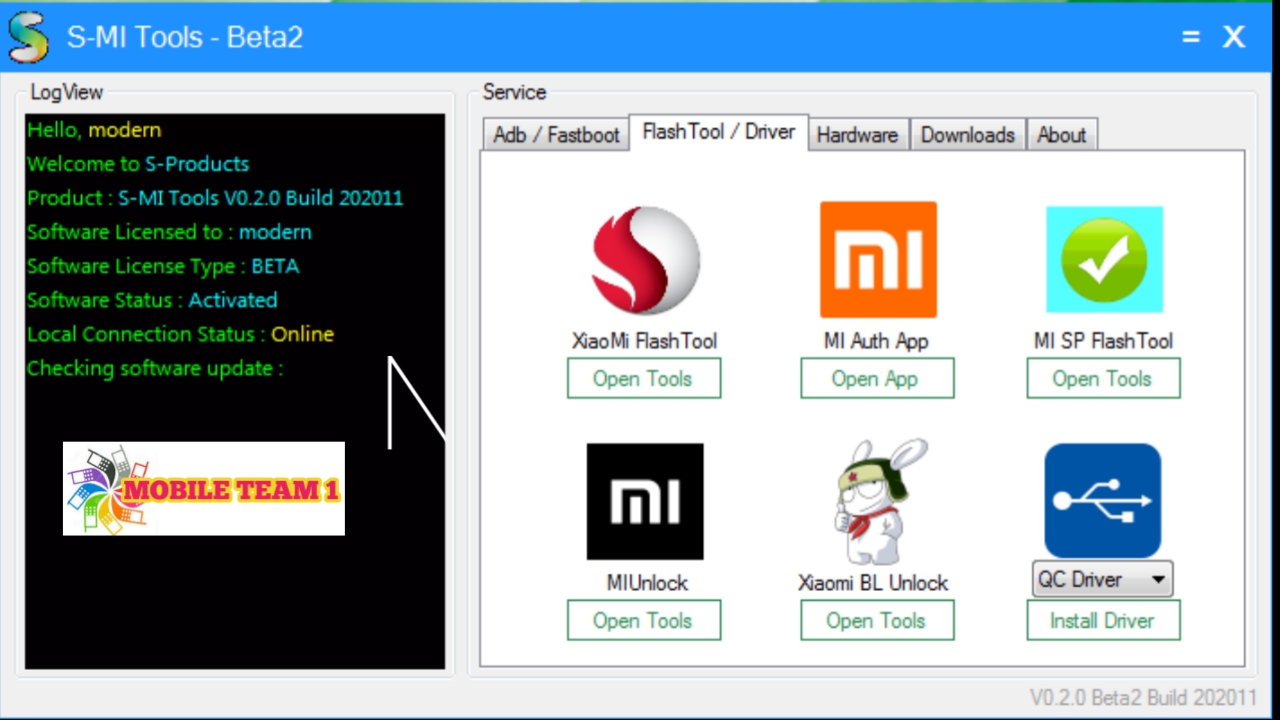The height and width of the screenshot is (720, 1280).
Task: Open the QC Driver selection dropdown
Action: pyautogui.click(x=1157, y=579)
